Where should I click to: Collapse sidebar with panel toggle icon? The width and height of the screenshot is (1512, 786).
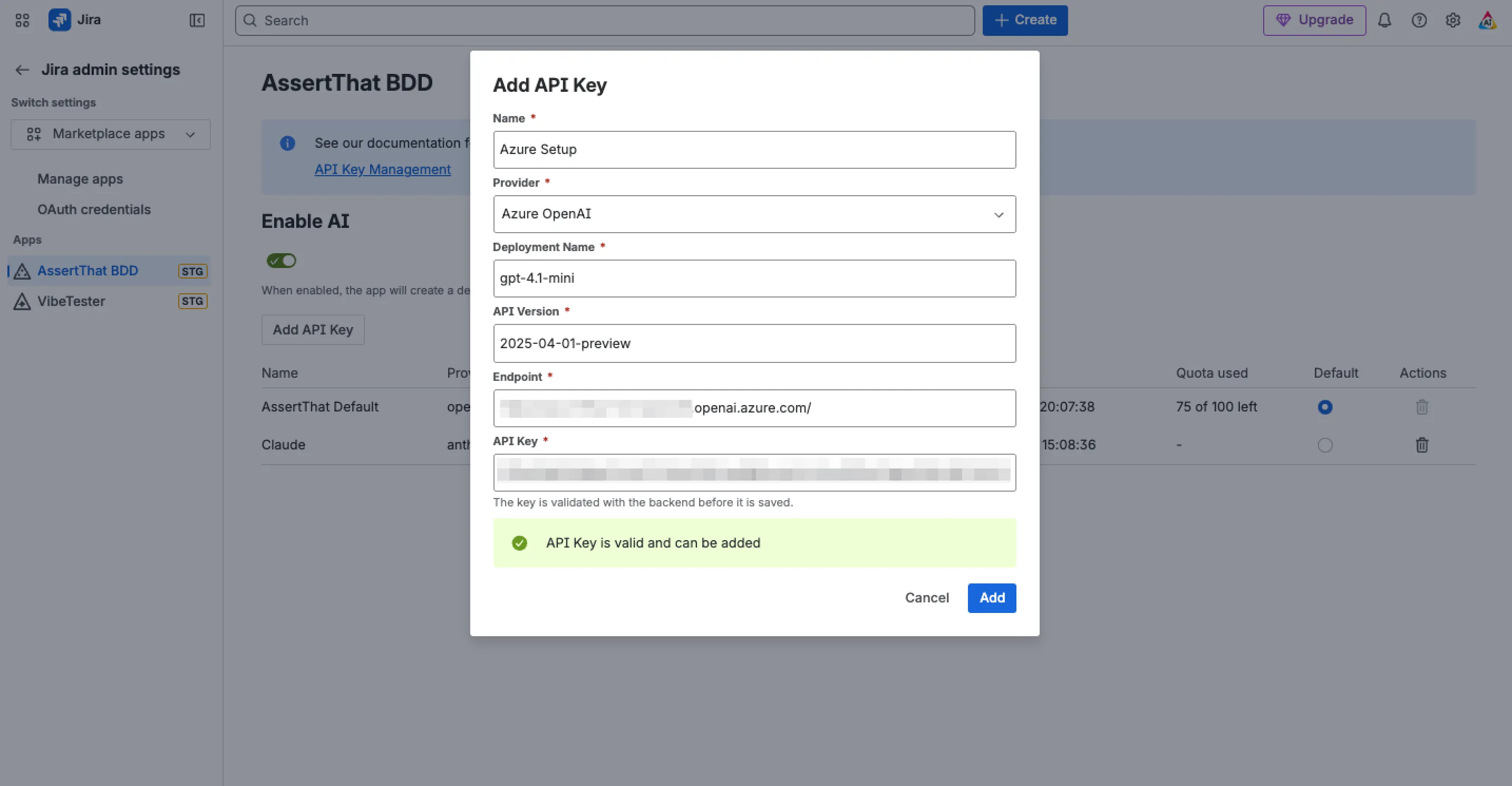point(197,21)
